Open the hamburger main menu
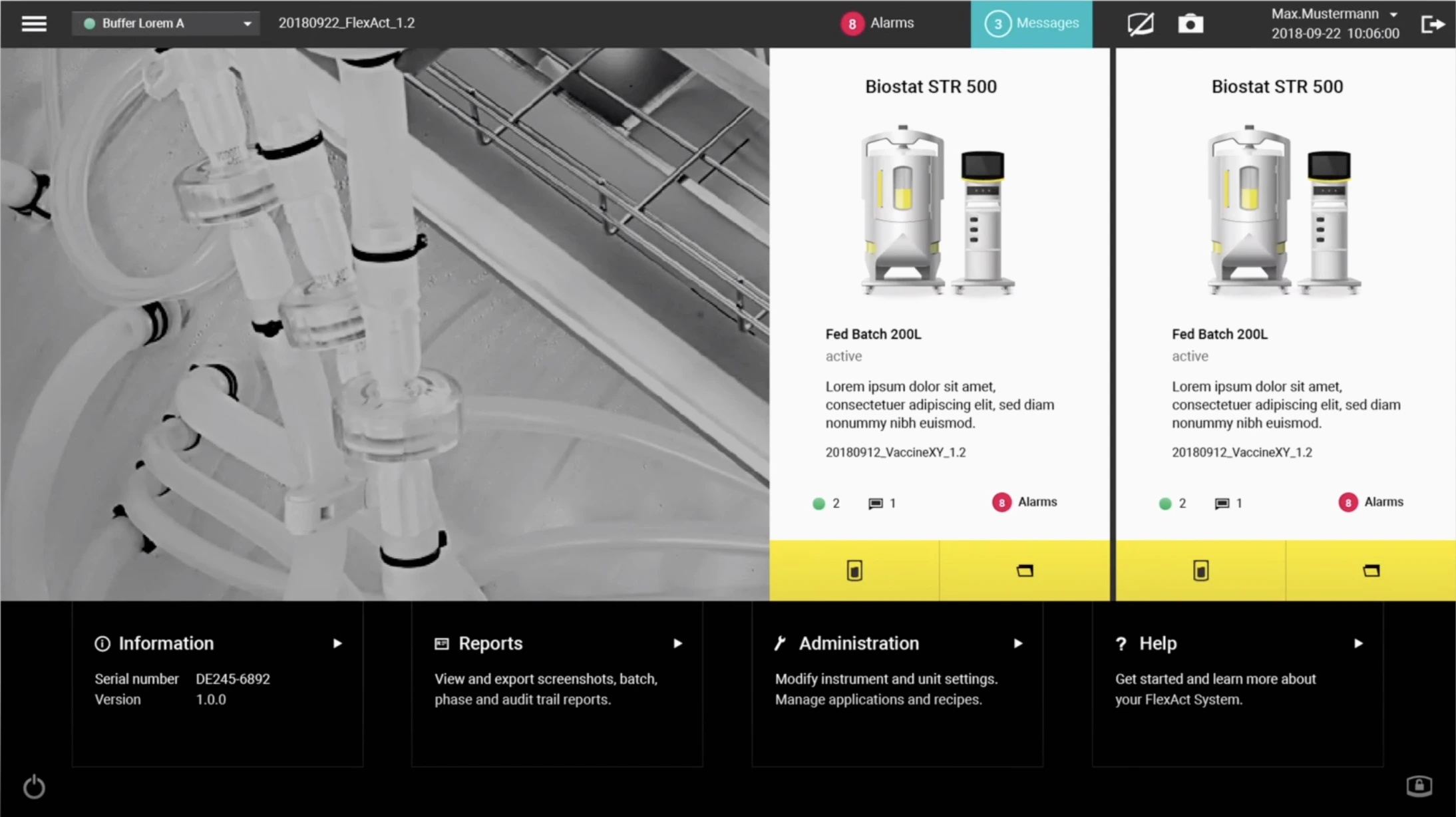Image resolution: width=1456 pixels, height=817 pixels. click(x=34, y=23)
